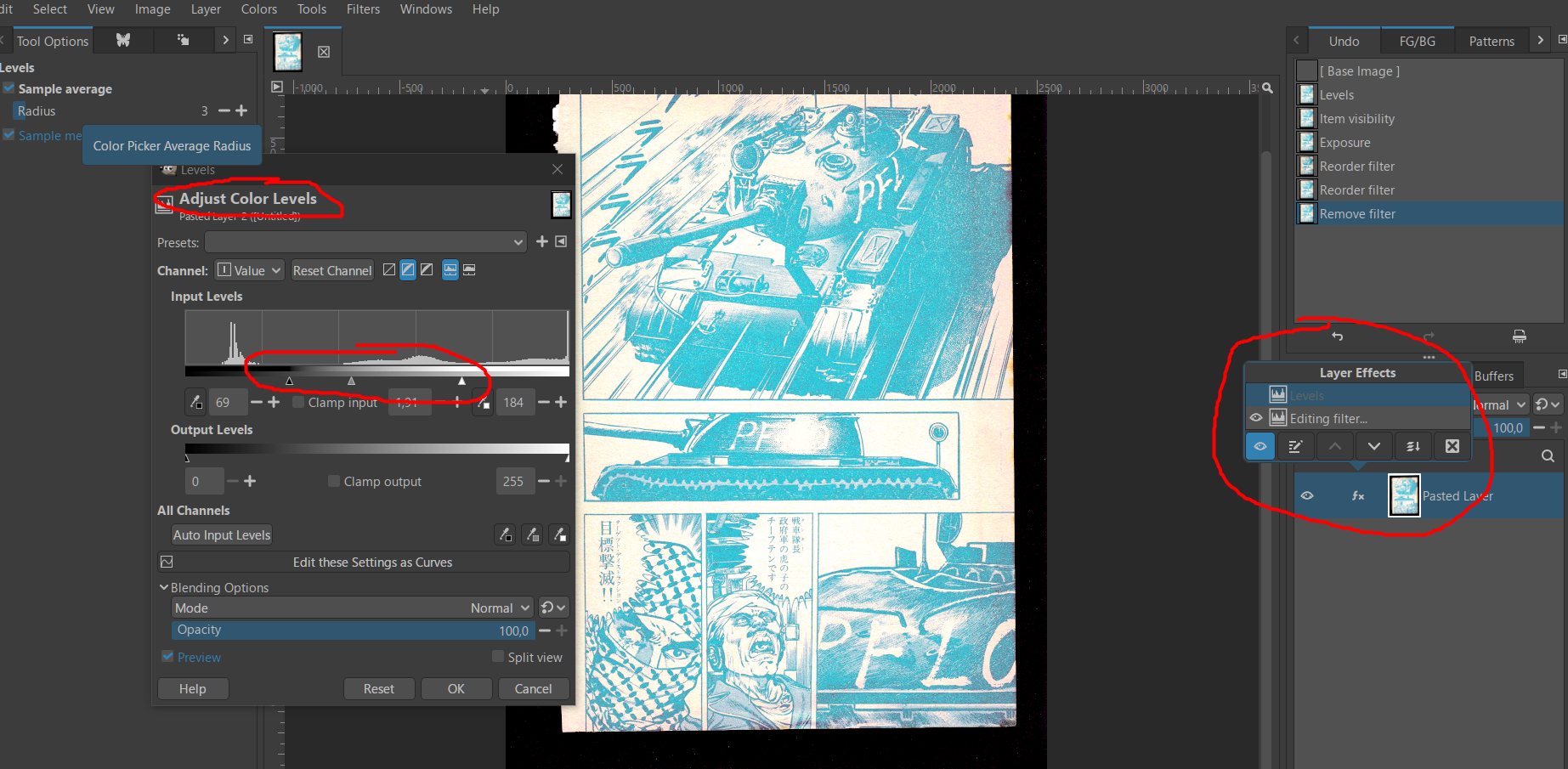Viewport: 1568px width, 769px height.
Task: Open the Tool Options configure tab menu
Action: click(x=248, y=39)
